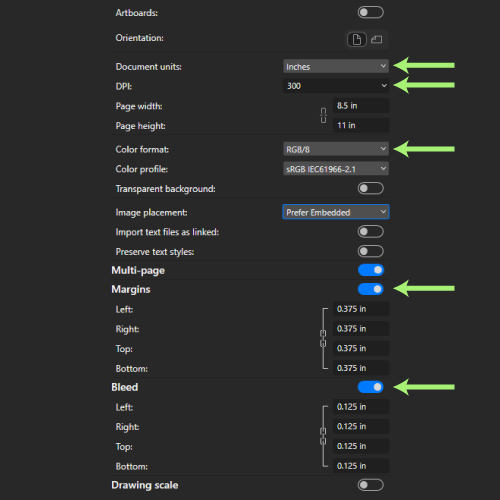
Task: Open the Document units dropdown
Action: pos(336,66)
